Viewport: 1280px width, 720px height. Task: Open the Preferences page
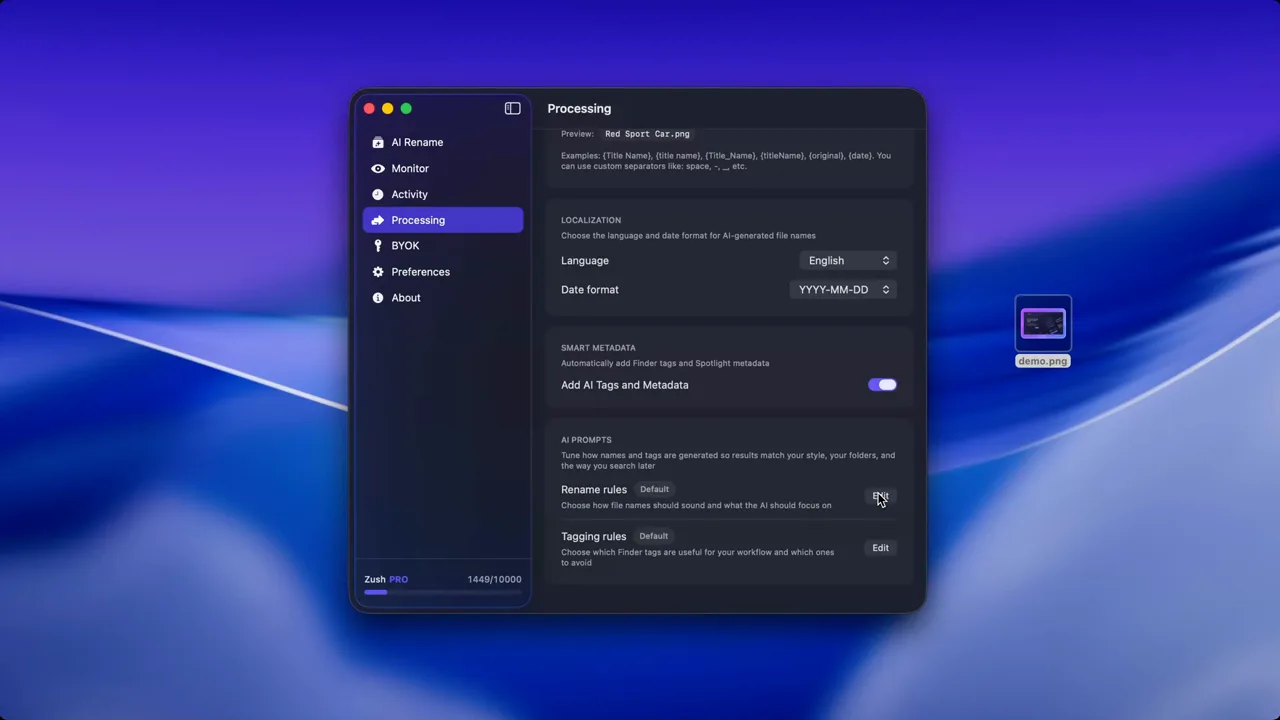click(x=443, y=272)
